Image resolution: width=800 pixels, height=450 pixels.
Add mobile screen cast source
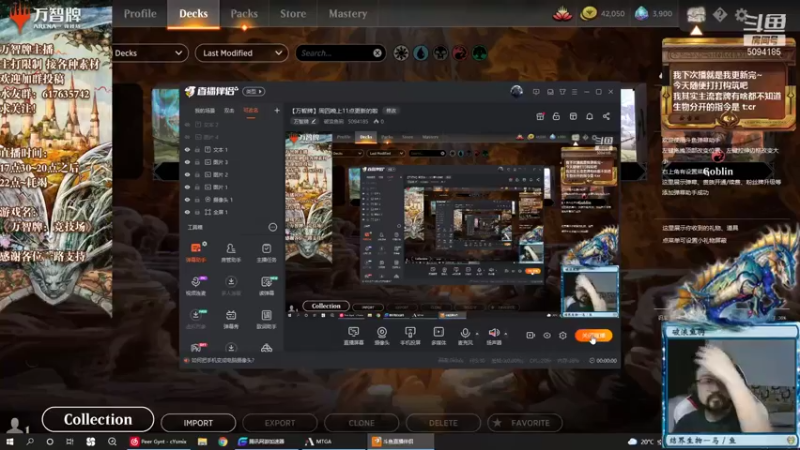pos(410,336)
